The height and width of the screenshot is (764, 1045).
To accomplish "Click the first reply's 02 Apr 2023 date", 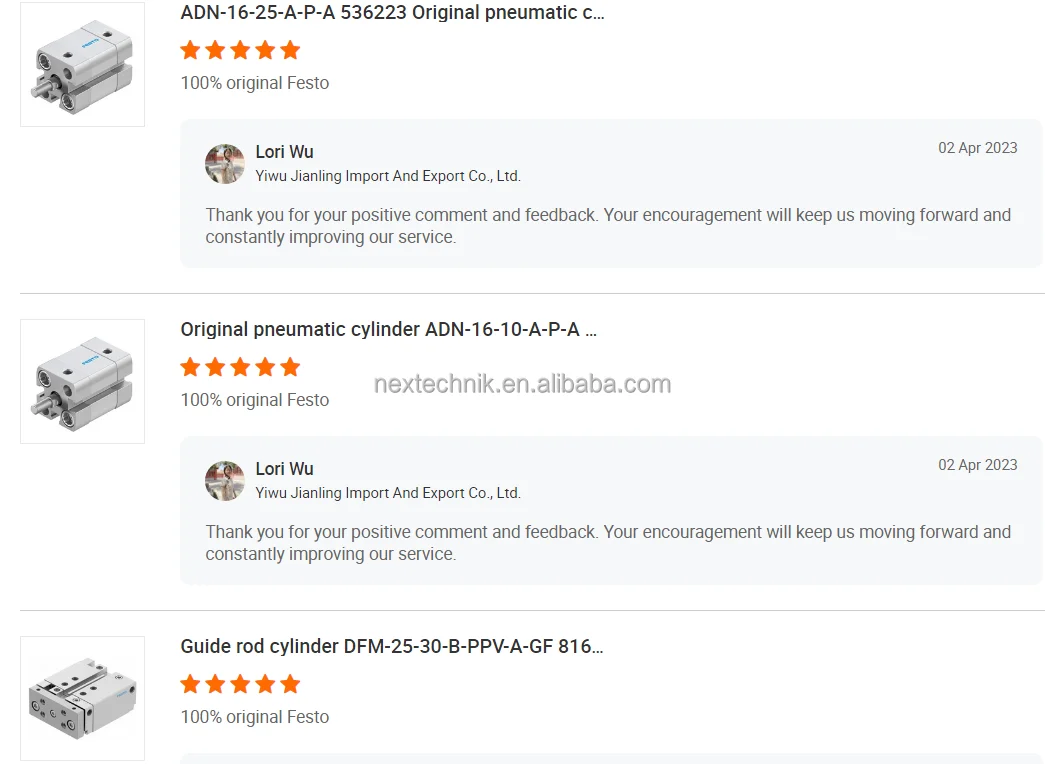I will pos(977,148).
